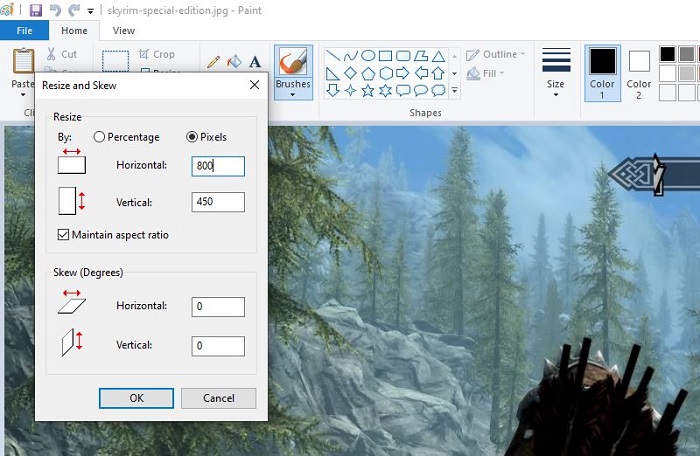Open the Quick Access Toolbar customize arrow
Image resolution: width=700 pixels, height=456 pixels.
[90, 11]
